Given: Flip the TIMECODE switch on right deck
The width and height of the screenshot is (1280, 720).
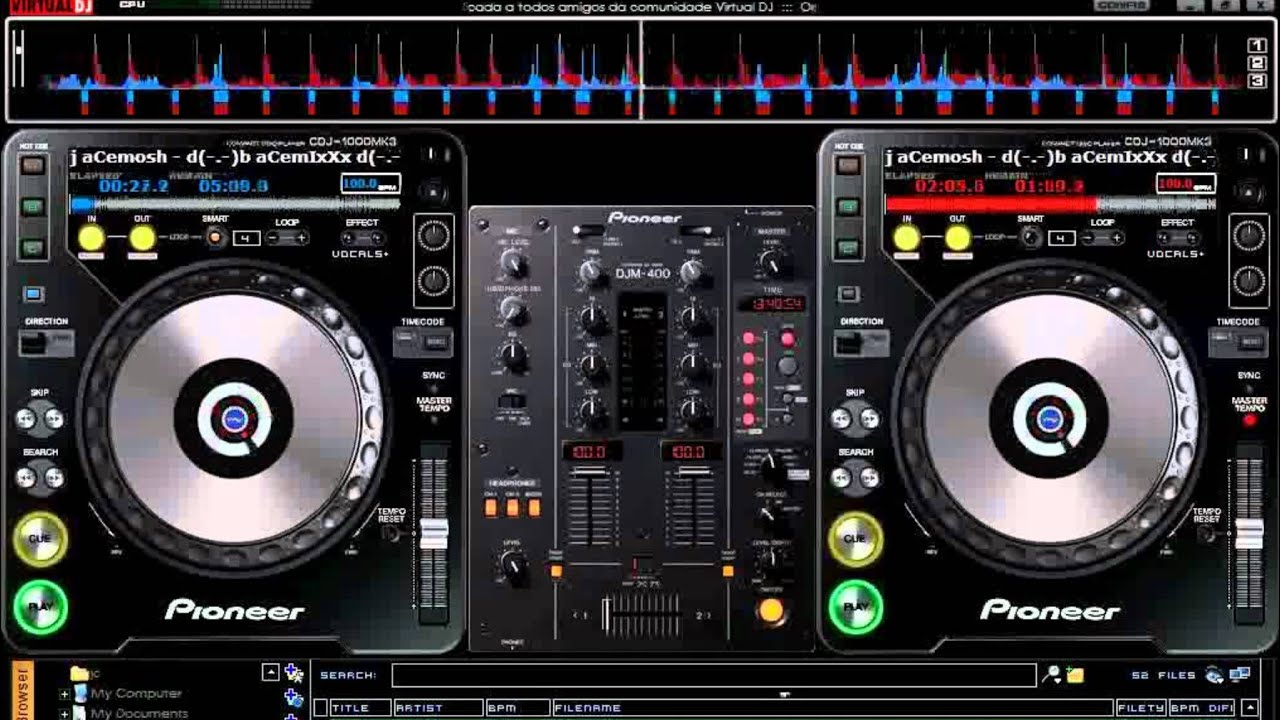Looking at the screenshot, I should click(1237, 343).
